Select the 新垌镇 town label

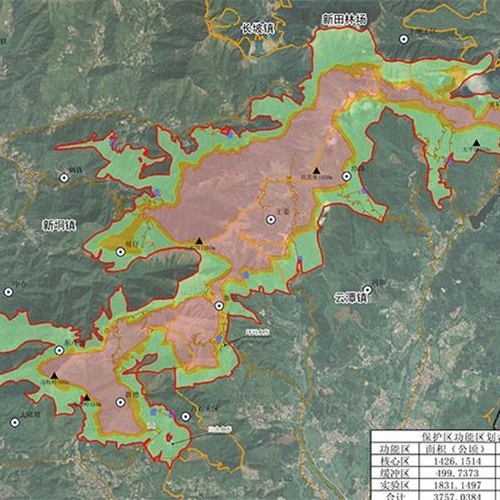(x=59, y=225)
